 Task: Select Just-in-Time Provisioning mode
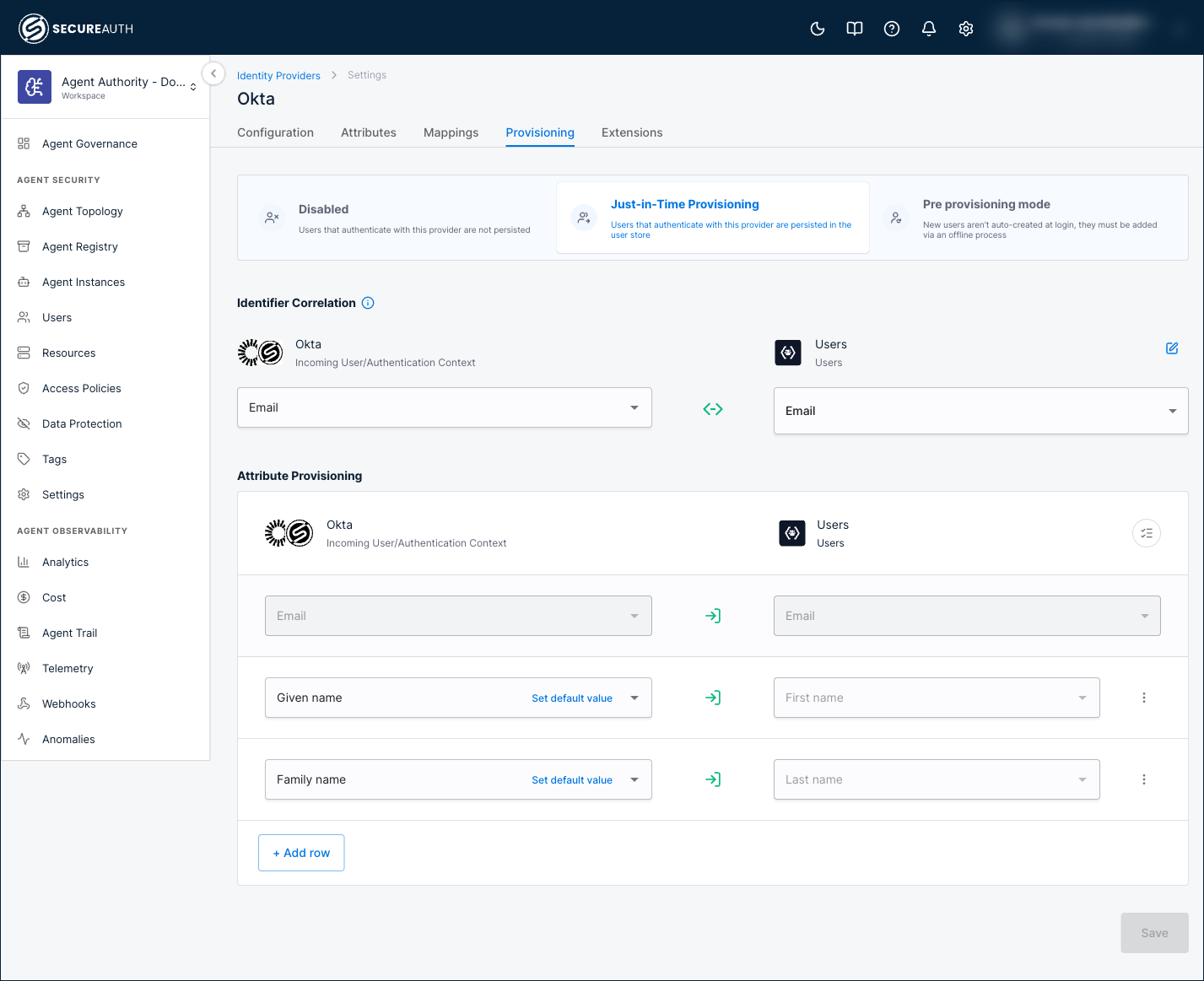pos(713,218)
